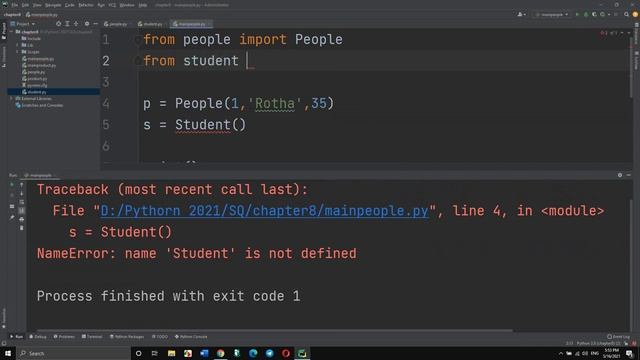Toggle scroll to end in Run console
Screen dimensions: 640x360
tap(22, 211)
